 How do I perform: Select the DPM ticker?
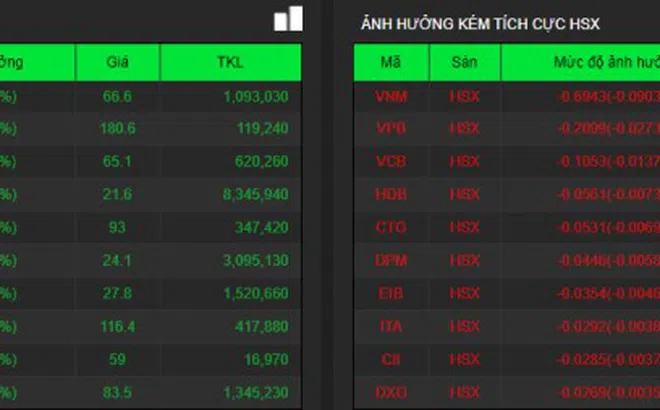[391, 260]
